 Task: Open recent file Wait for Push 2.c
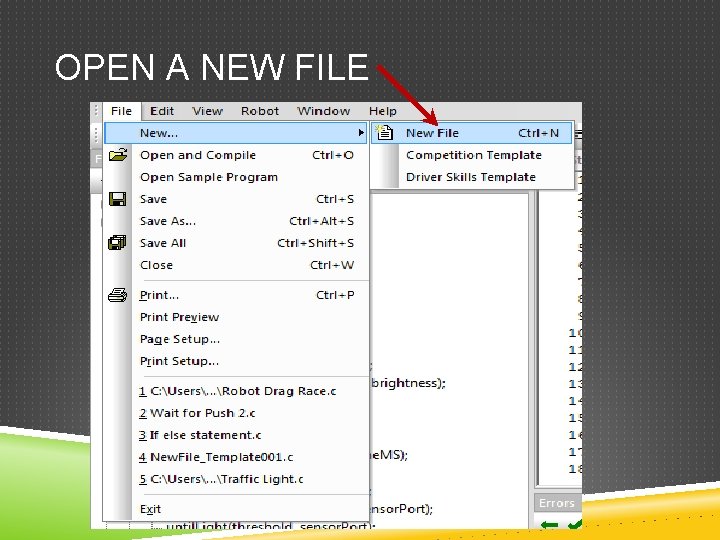coord(236,413)
